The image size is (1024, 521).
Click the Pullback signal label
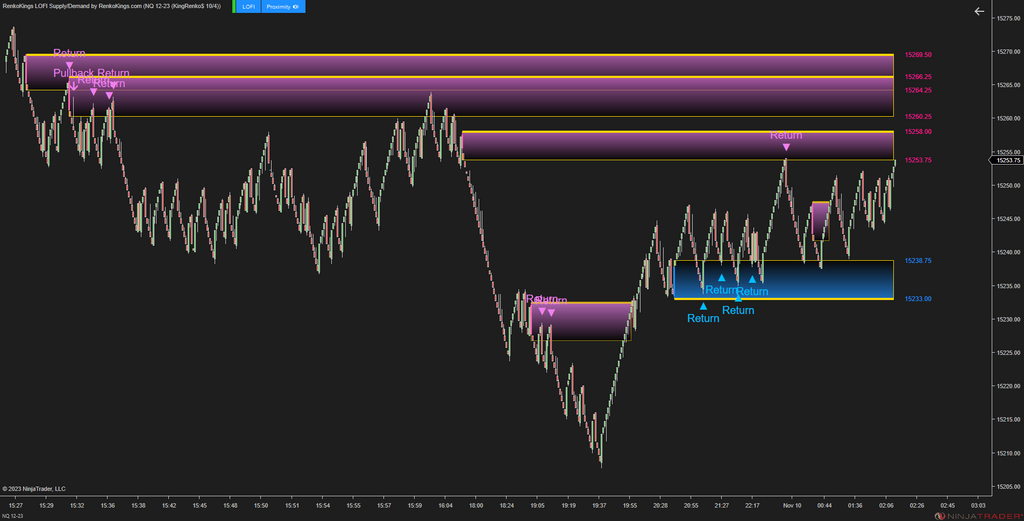[x=73, y=73]
